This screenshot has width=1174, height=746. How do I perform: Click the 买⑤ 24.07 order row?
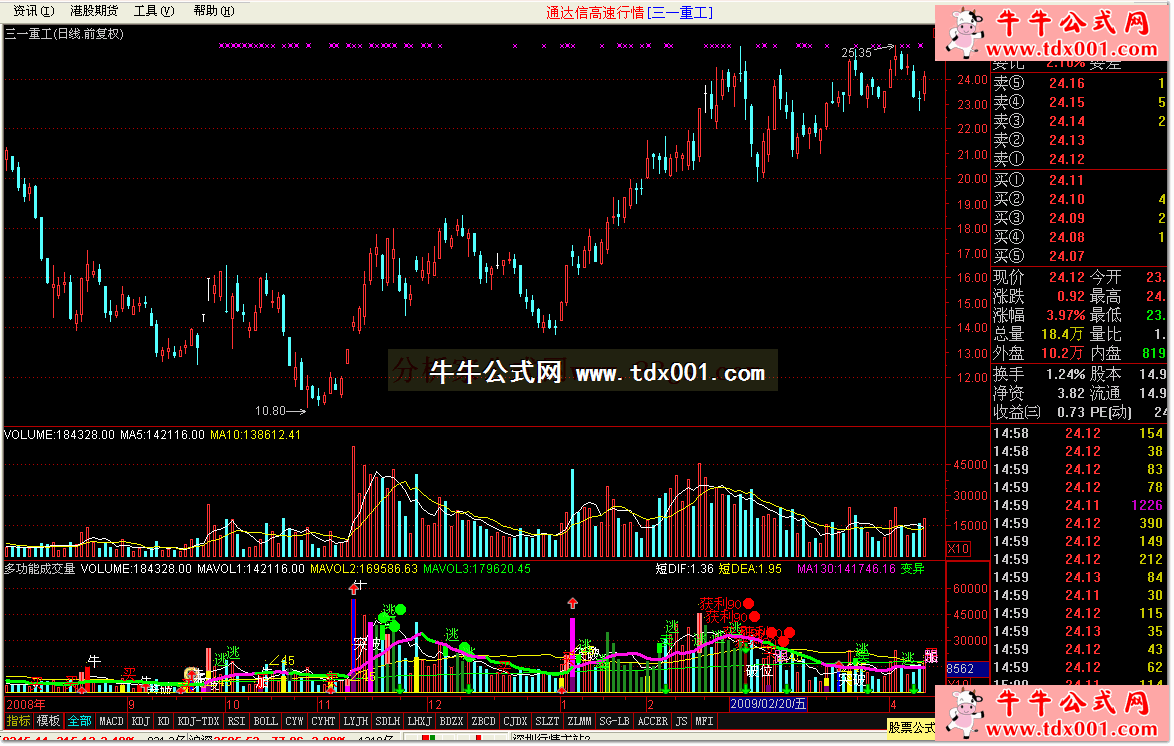click(1079, 256)
